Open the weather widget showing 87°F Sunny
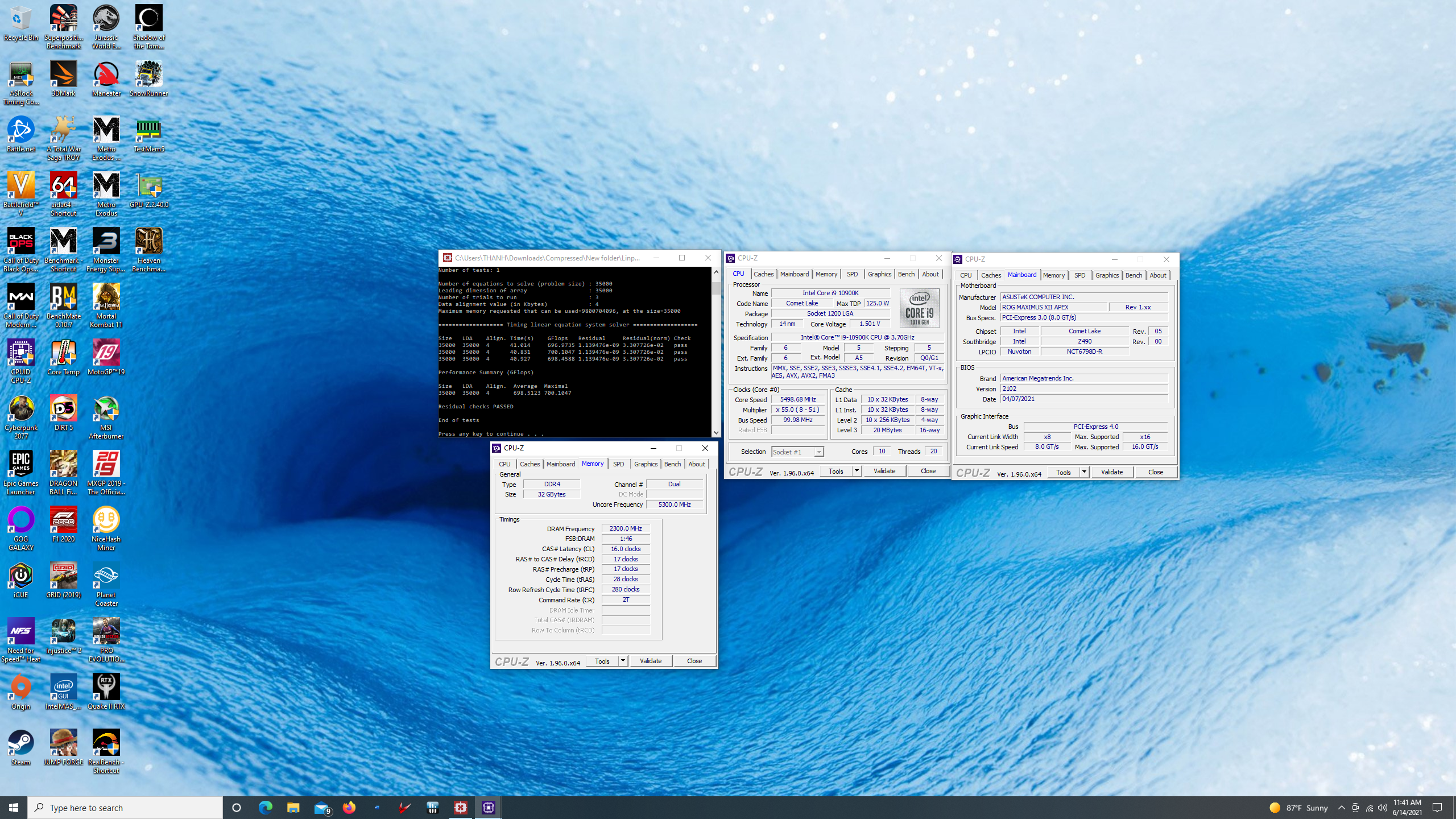Screen dimensions: 1456x819 click(1298, 808)
